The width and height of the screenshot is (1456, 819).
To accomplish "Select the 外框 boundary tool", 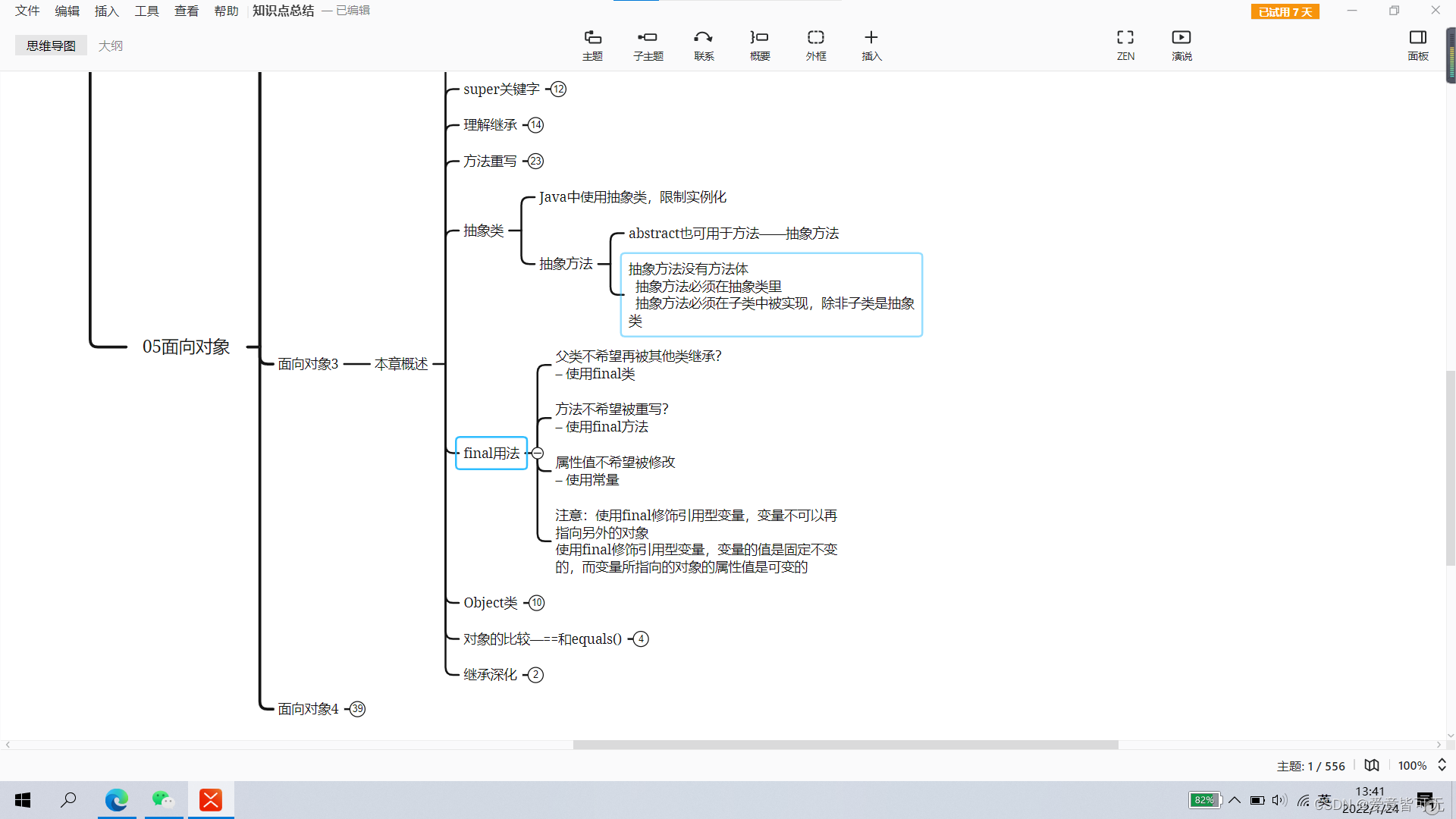I will (x=816, y=45).
